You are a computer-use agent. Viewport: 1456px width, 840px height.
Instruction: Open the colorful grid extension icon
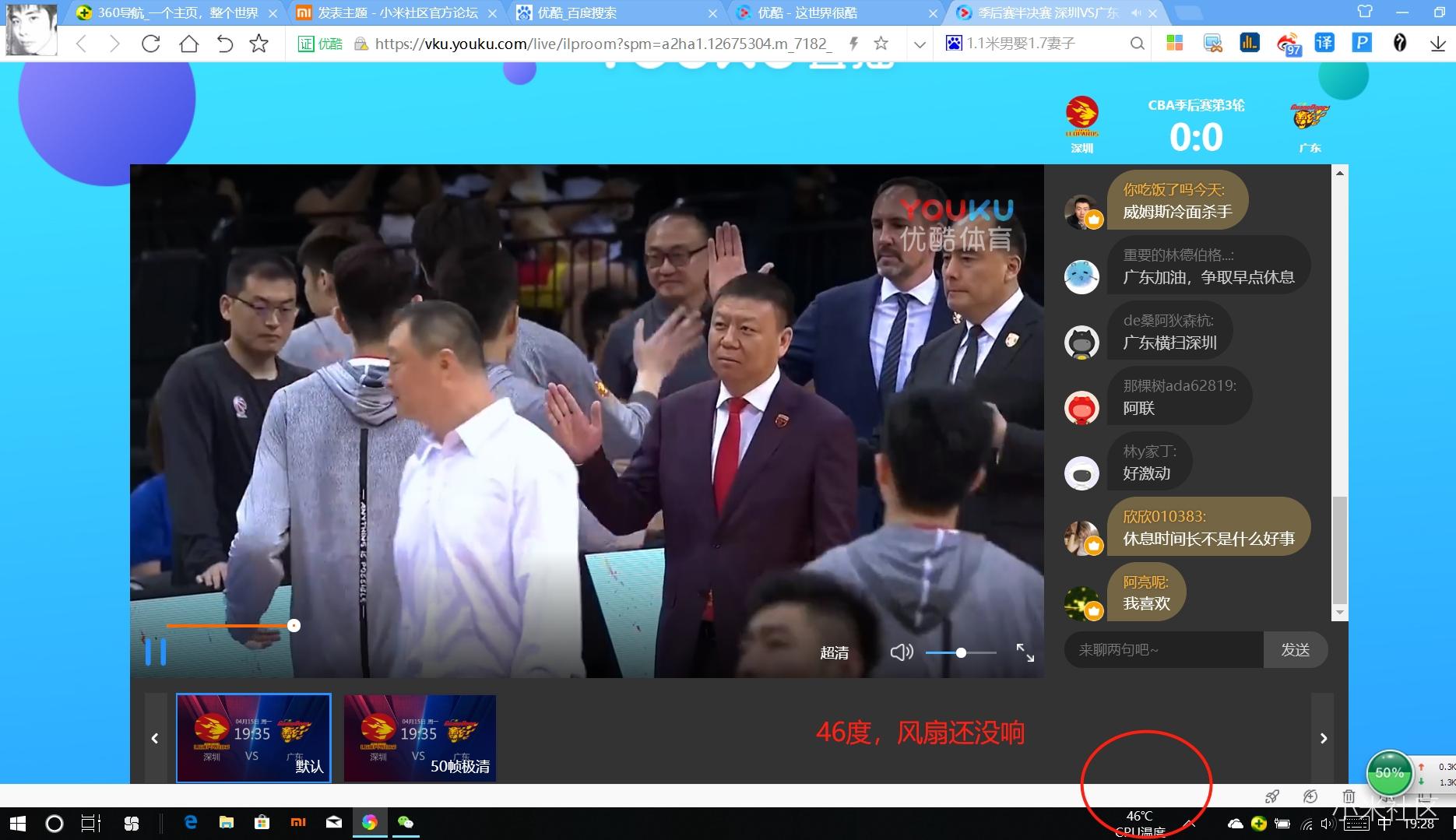pos(1175,43)
